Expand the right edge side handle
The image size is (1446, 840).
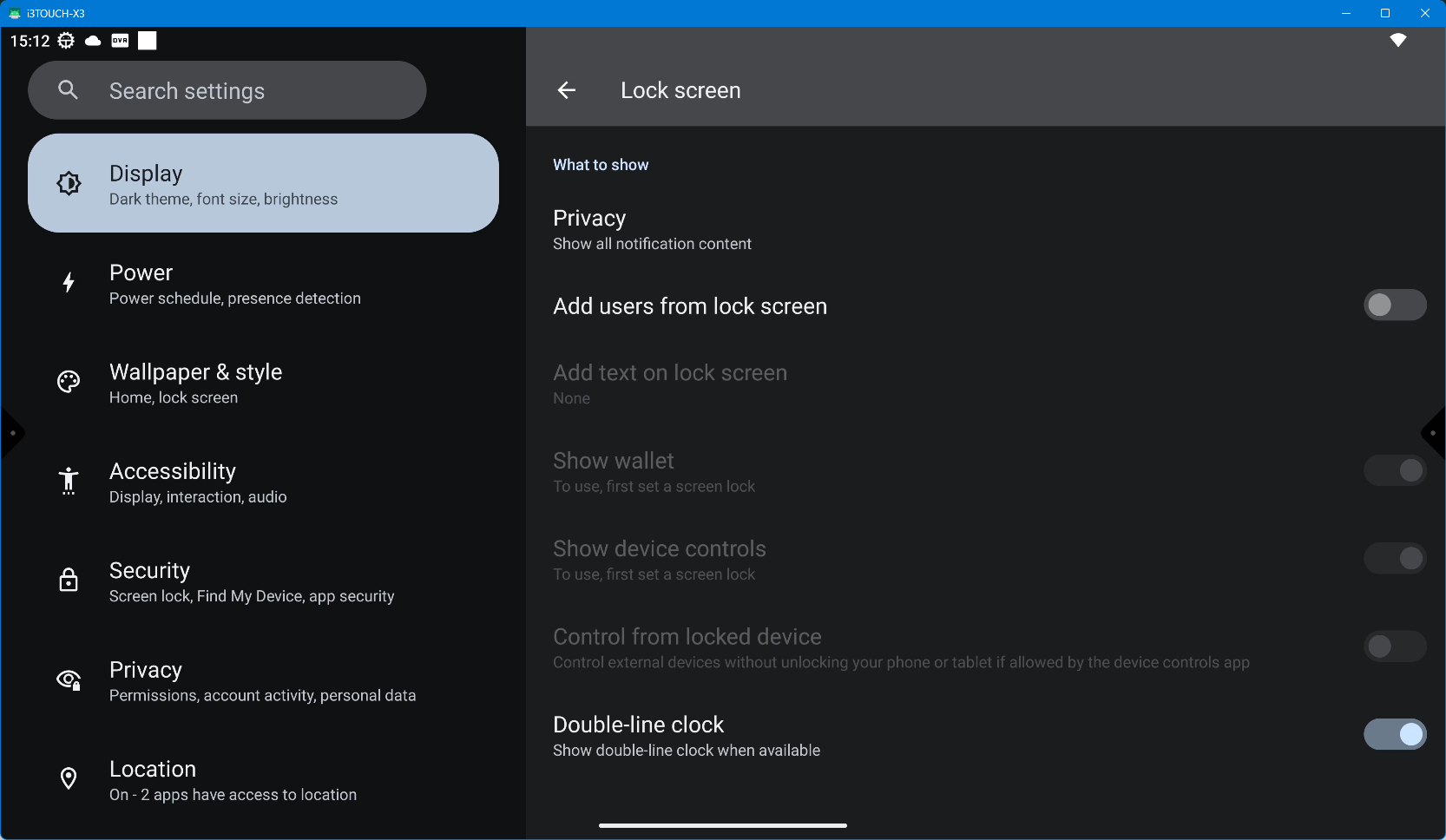point(1434,433)
